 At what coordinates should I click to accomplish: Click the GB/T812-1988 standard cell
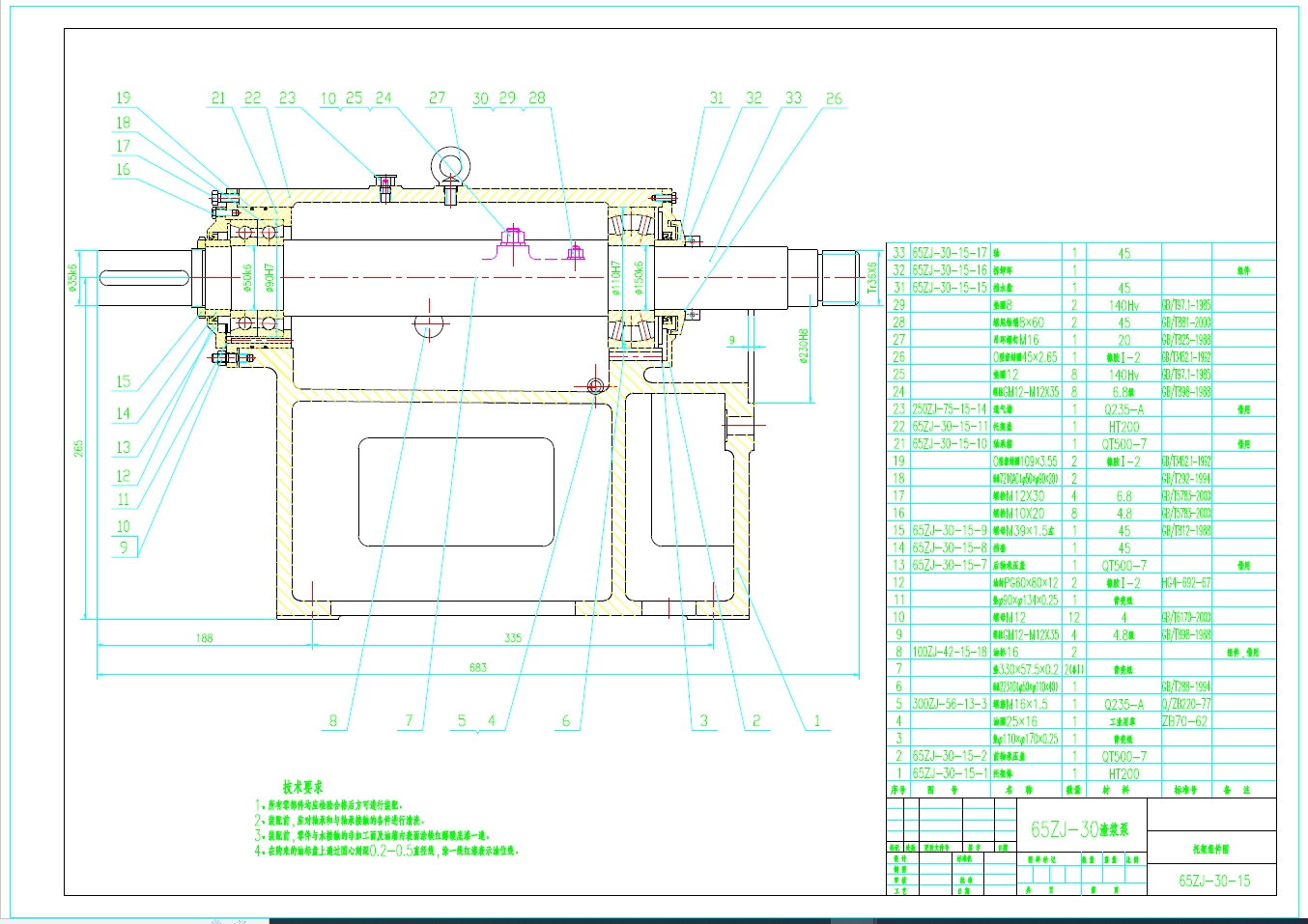tap(1186, 530)
